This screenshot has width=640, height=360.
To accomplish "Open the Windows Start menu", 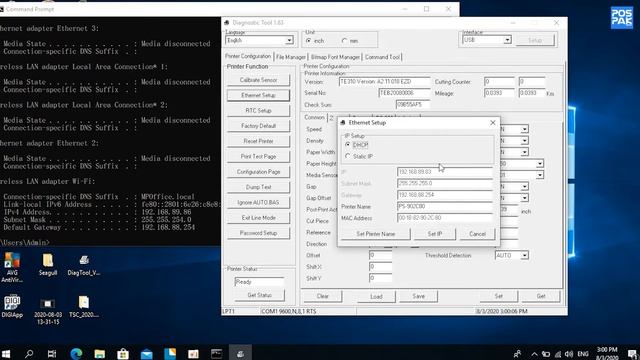I will coord(6,353).
